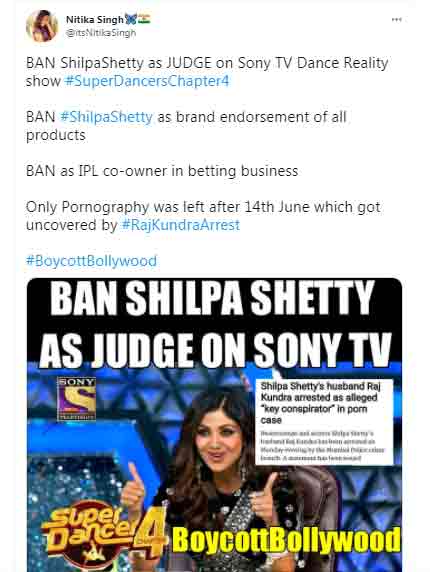This screenshot has width=430, height=572.
Task: Click the tweet text about IPL co-owner
Action: tap(162, 171)
